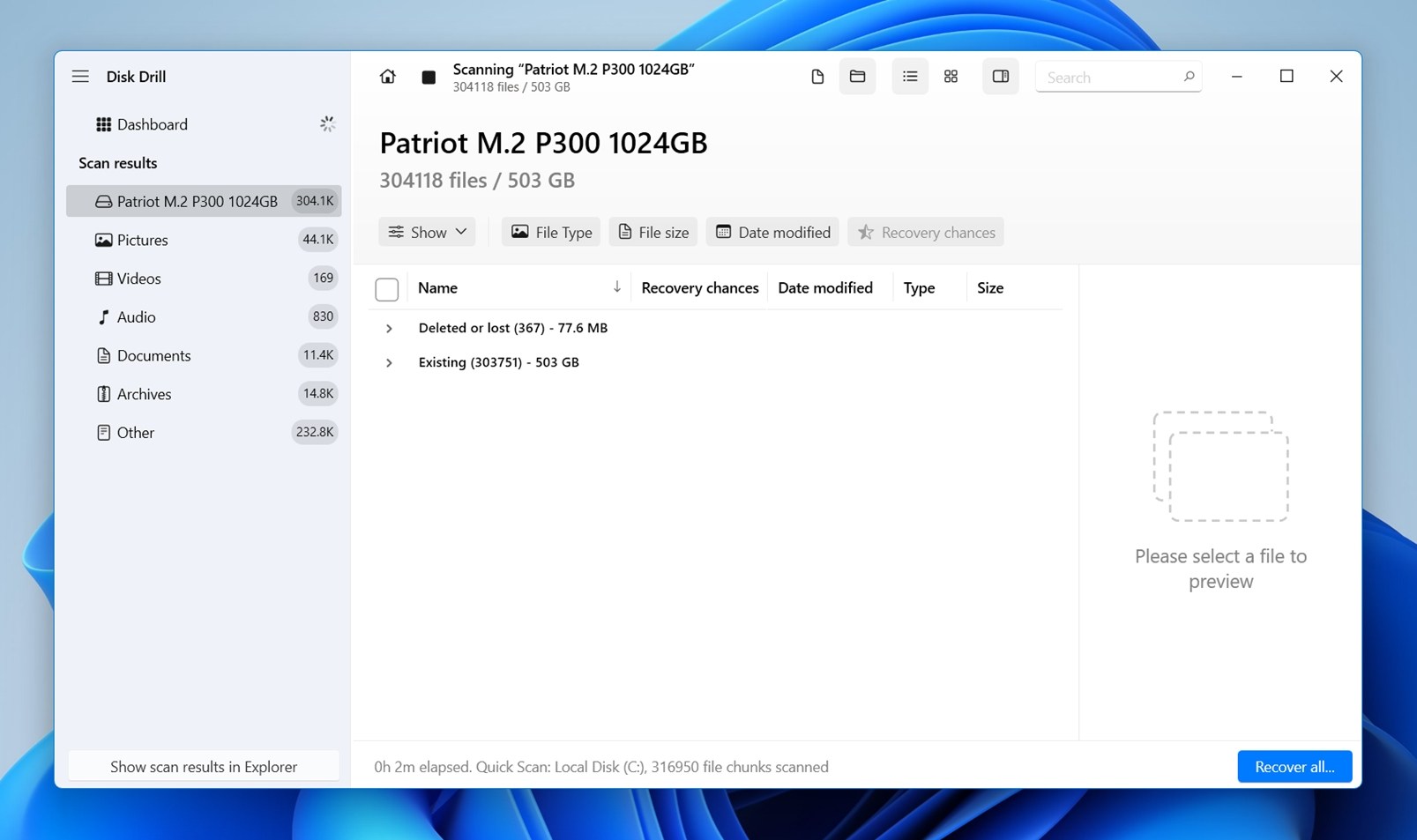Sort by the Type column header
The width and height of the screenshot is (1417, 840).
click(919, 288)
